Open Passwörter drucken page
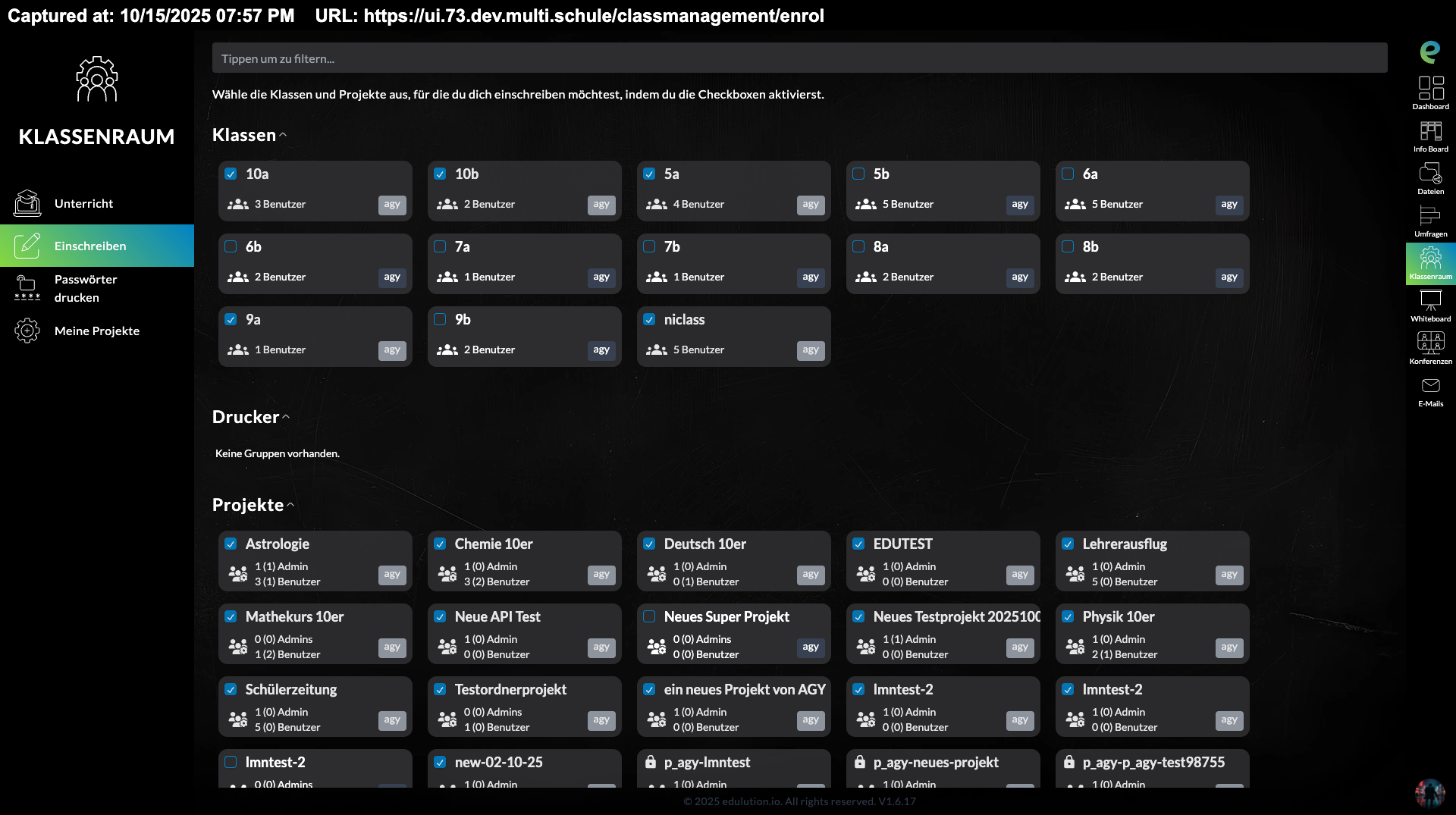 85,288
